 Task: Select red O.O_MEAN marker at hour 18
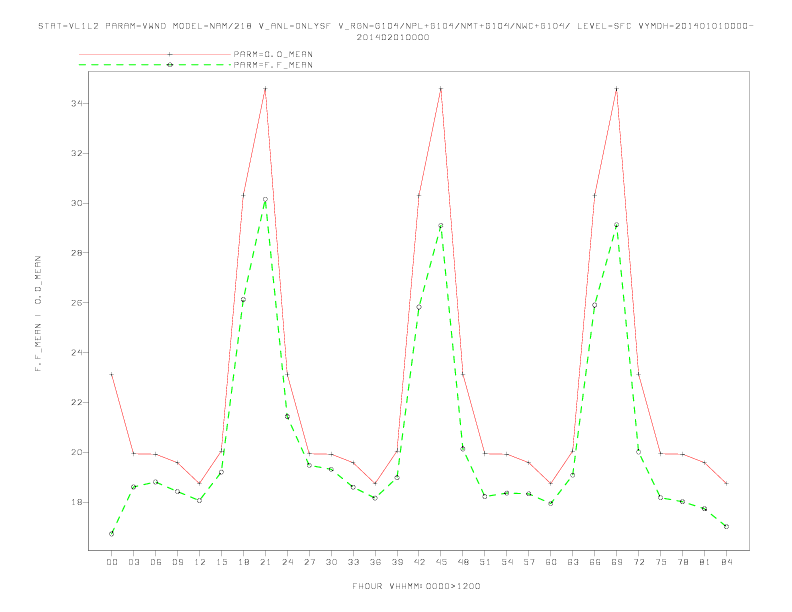243,195
